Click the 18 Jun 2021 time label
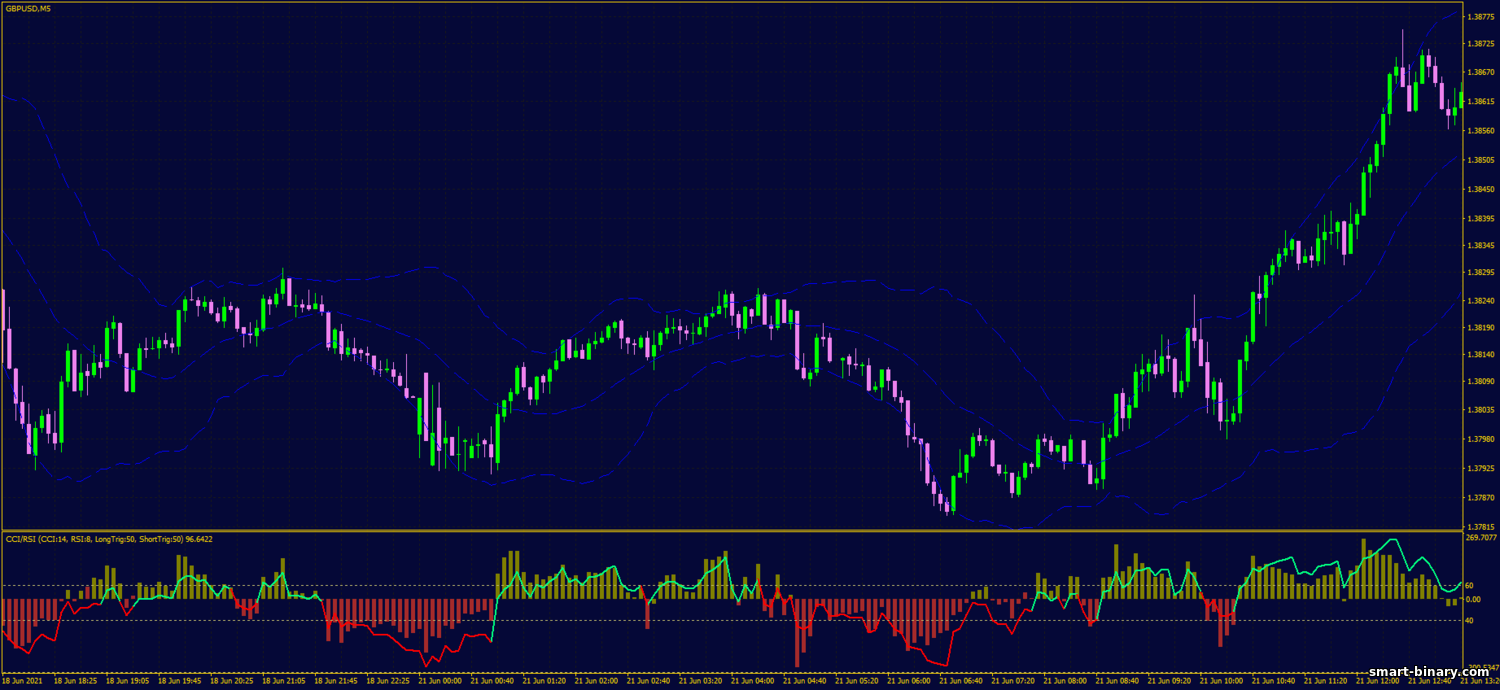Image resolution: width=1500 pixels, height=690 pixels. coord(22,681)
